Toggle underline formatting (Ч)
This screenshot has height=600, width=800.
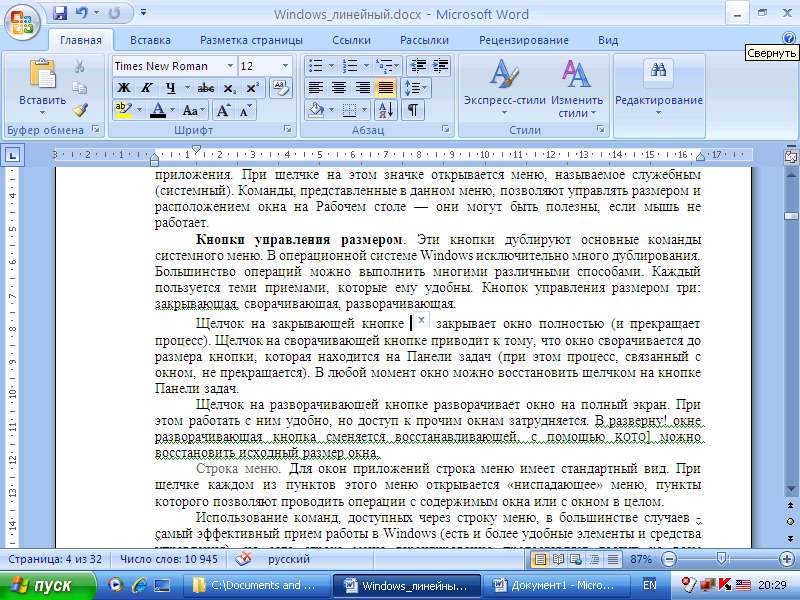(x=170, y=88)
